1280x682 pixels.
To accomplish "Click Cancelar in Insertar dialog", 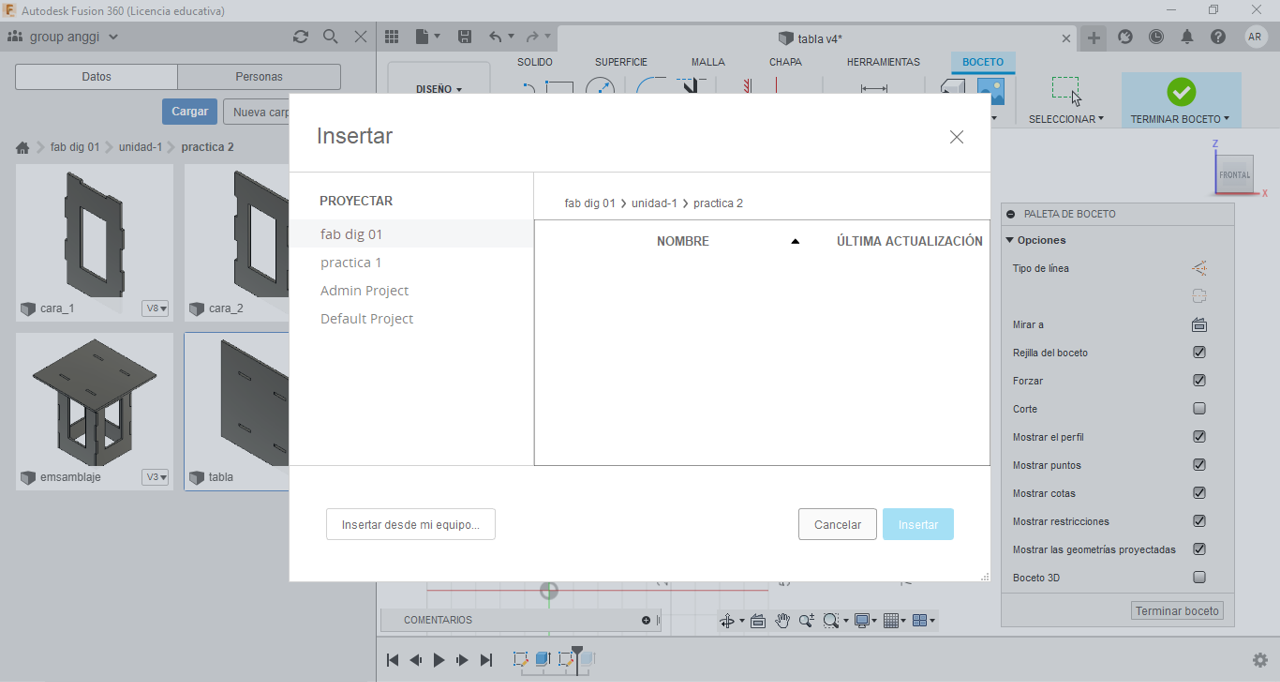I will (x=838, y=524).
